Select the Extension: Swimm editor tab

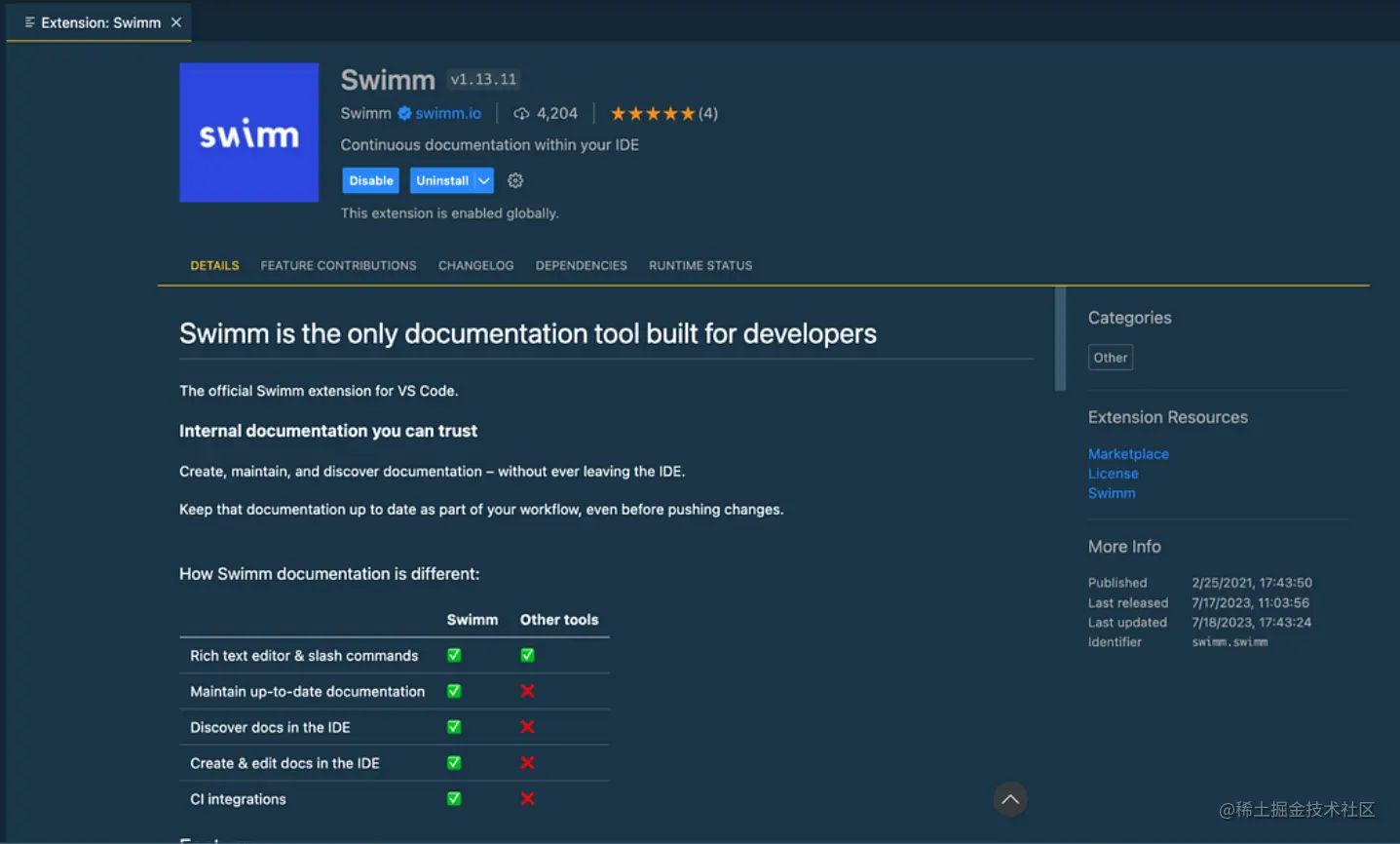tap(98, 22)
